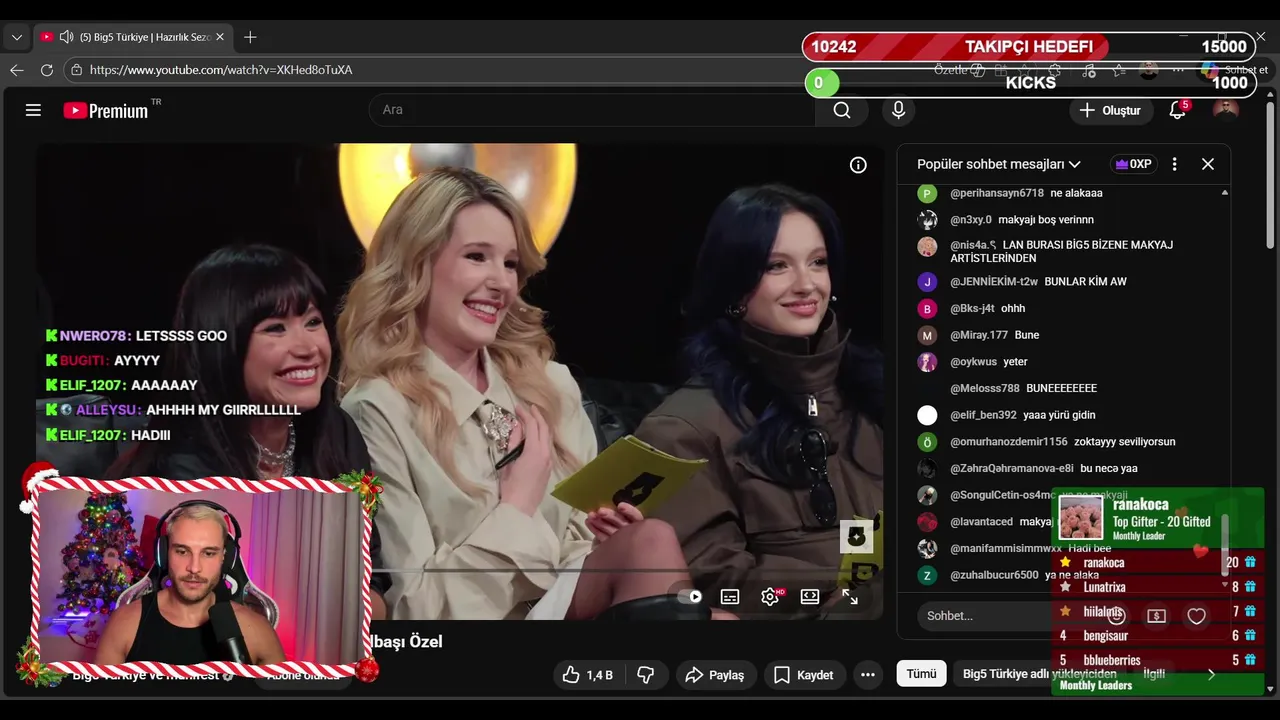Image resolution: width=1280 pixels, height=720 pixels.
Task: Click the avatar of @nis4a in chat
Action: (x=928, y=246)
